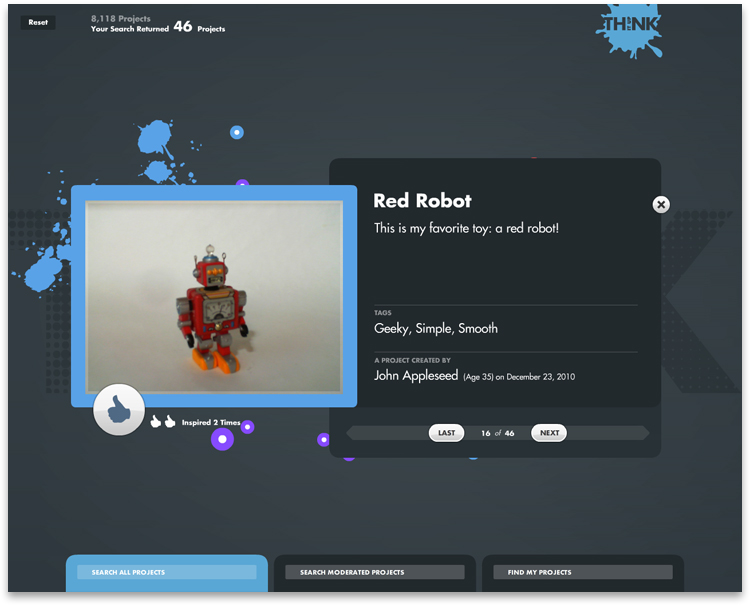Click the tags 'Geeky, Simple, Smooth'

coord(436,329)
